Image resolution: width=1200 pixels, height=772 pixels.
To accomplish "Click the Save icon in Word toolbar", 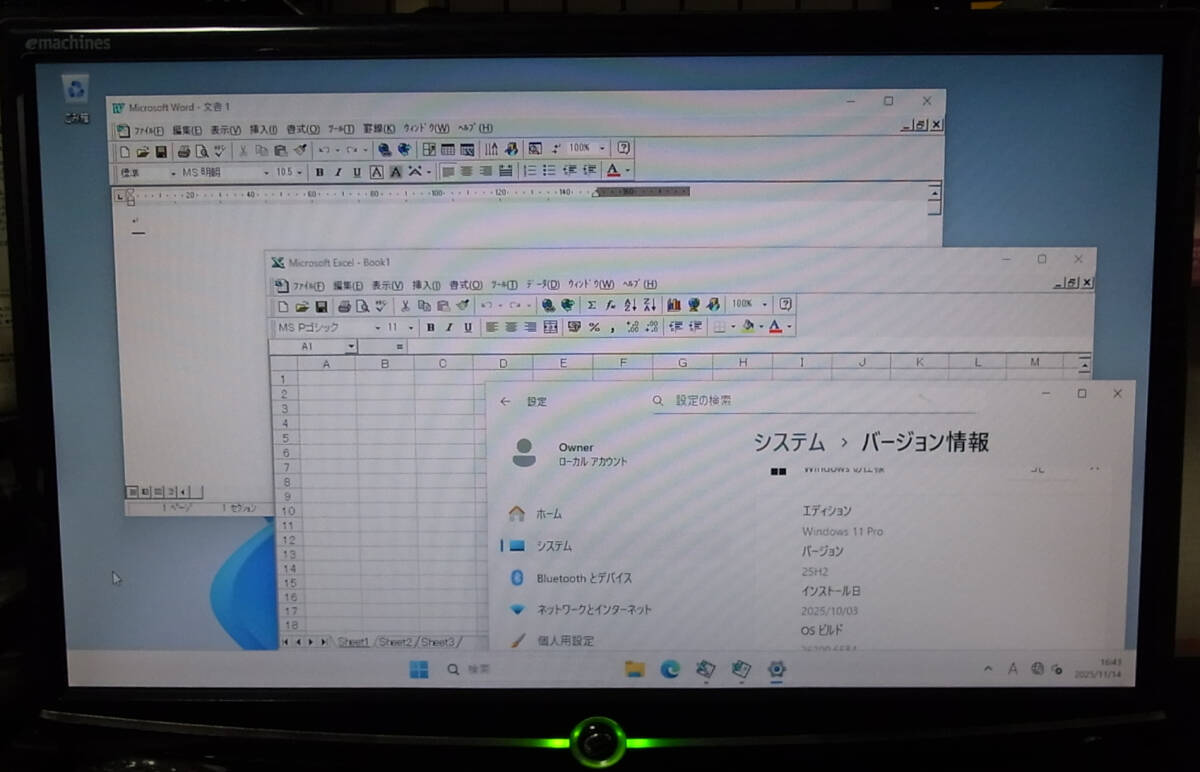I will point(160,151).
